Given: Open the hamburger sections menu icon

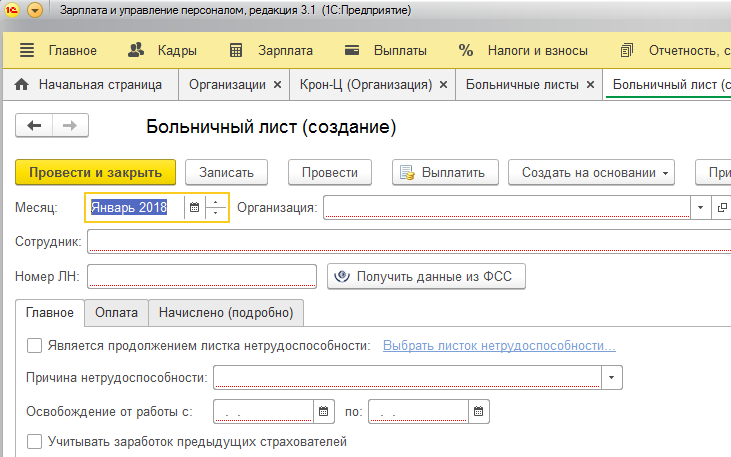Looking at the screenshot, I should (x=27, y=50).
